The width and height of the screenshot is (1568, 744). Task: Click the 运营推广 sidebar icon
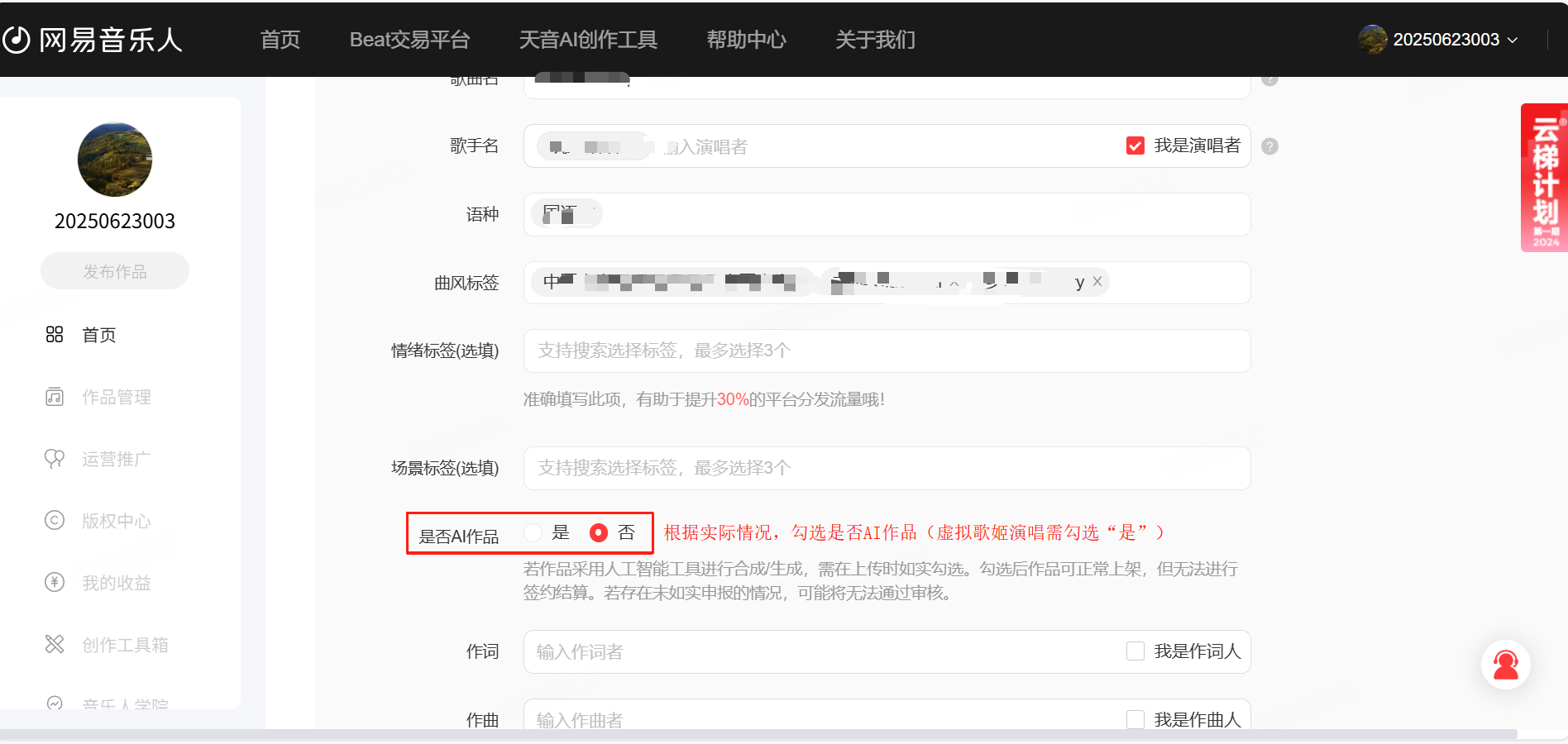(55, 459)
